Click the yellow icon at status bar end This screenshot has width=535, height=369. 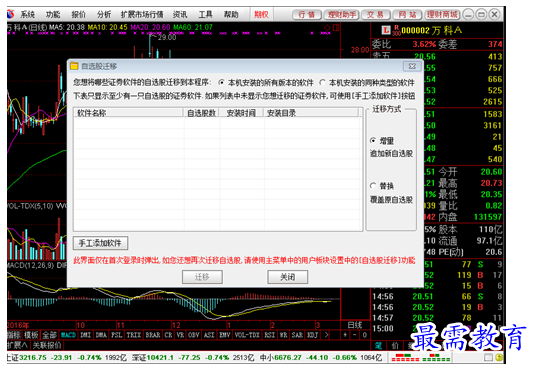[499, 357]
